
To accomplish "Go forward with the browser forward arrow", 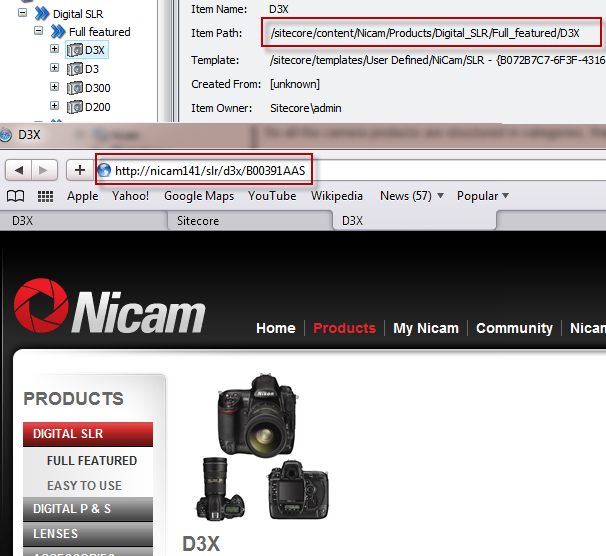I will [x=44, y=170].
